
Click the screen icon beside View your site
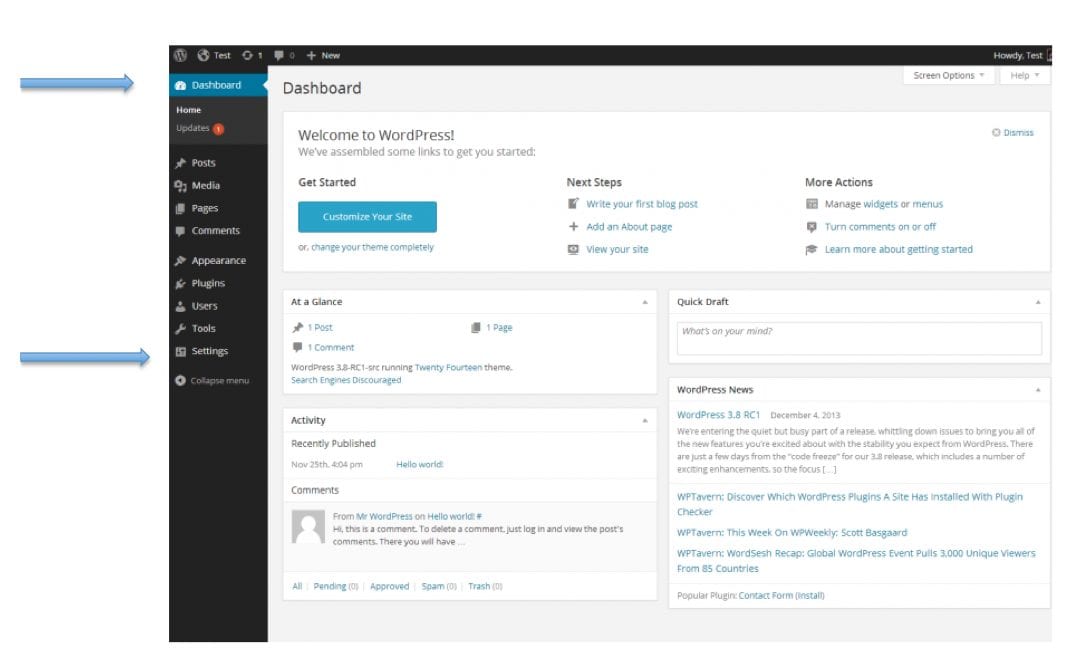click(x=574, y=249)
